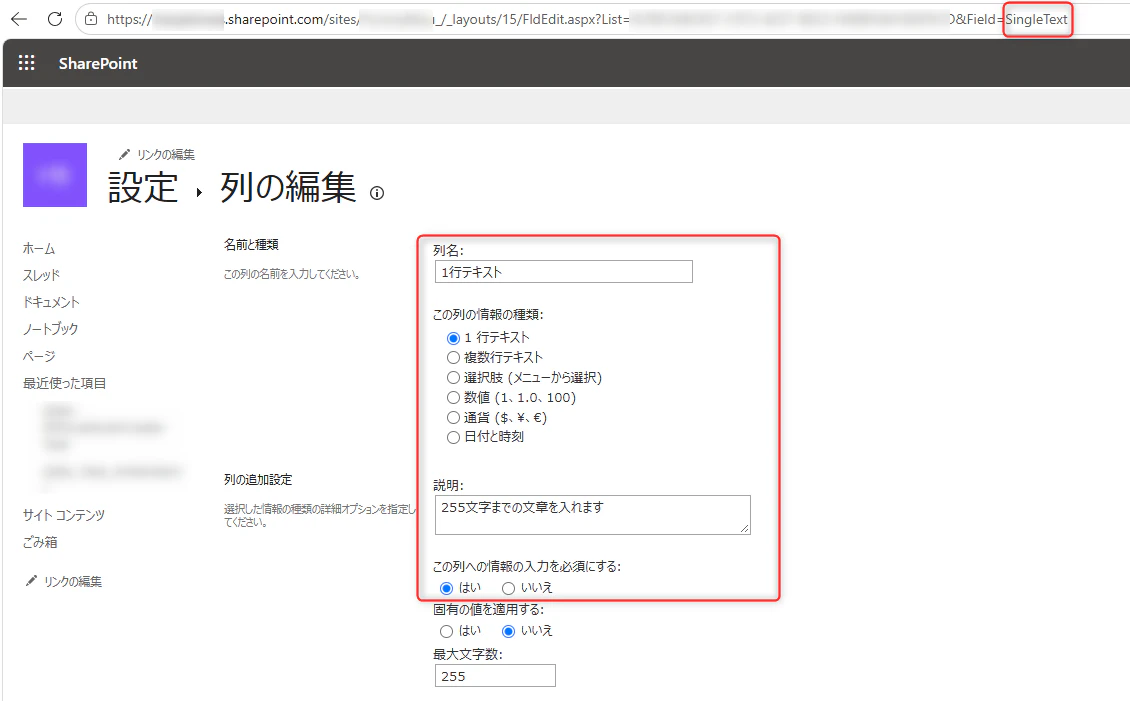The width and height of the screenshot is (1130, 701).
Task: Choose いいえ for 固有の値を適用する
Action: [509, 632]
